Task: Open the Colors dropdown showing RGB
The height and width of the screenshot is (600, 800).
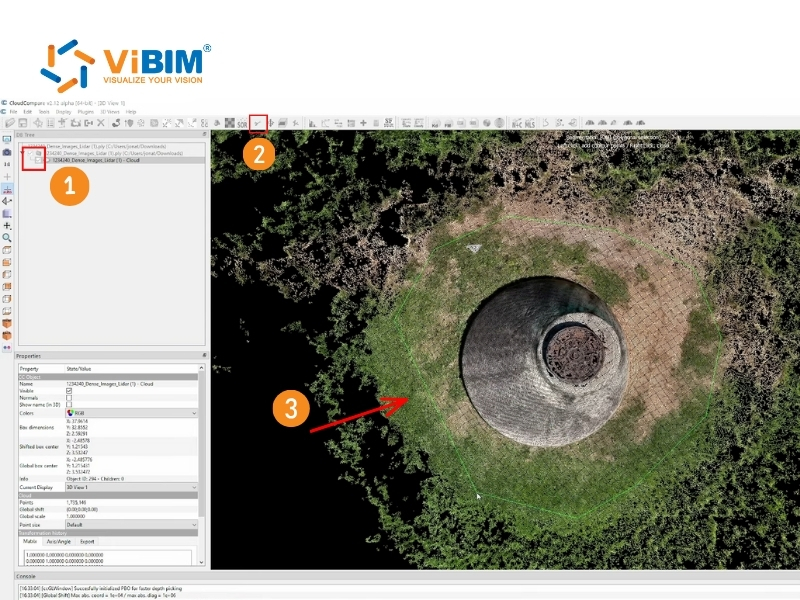Action: [195, 412]
